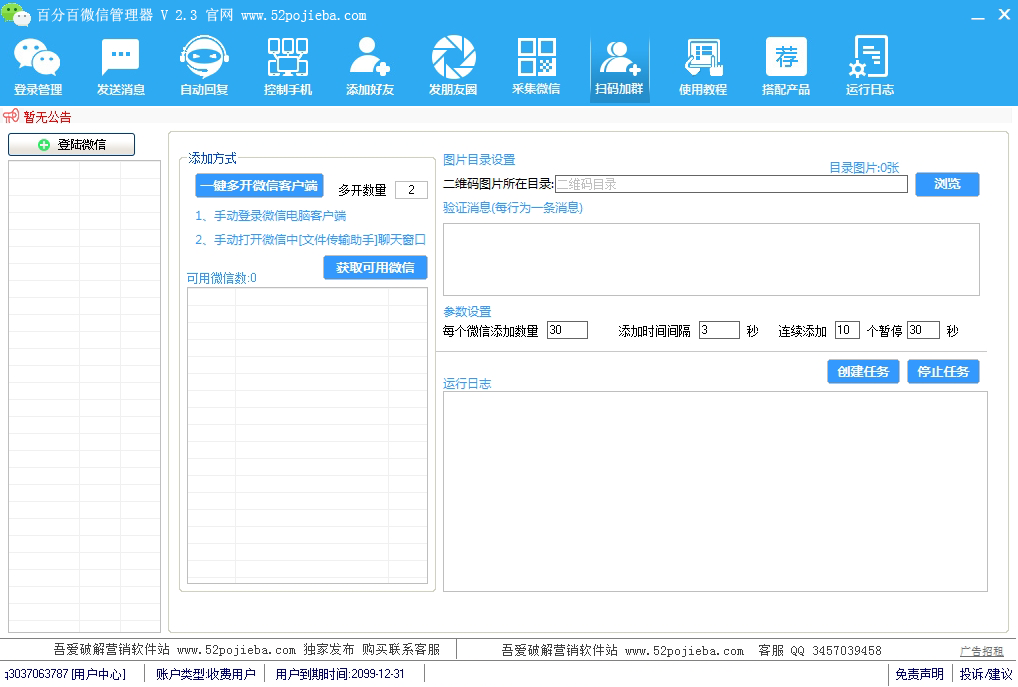Close the application window
The image size is (1018, 687).
(1004, 14)
